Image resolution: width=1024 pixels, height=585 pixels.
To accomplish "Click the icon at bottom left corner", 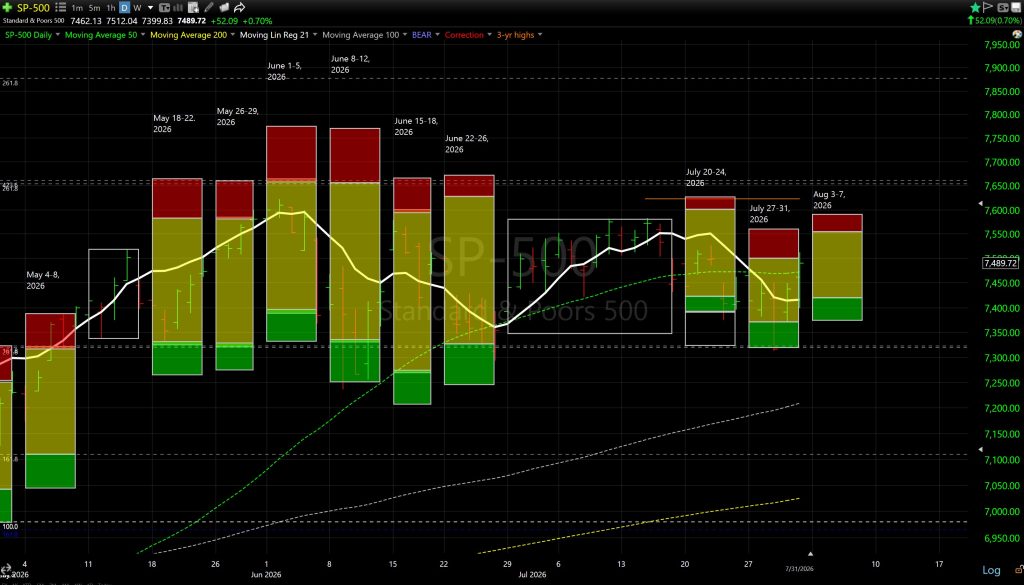I will click(x=5, y=569).
